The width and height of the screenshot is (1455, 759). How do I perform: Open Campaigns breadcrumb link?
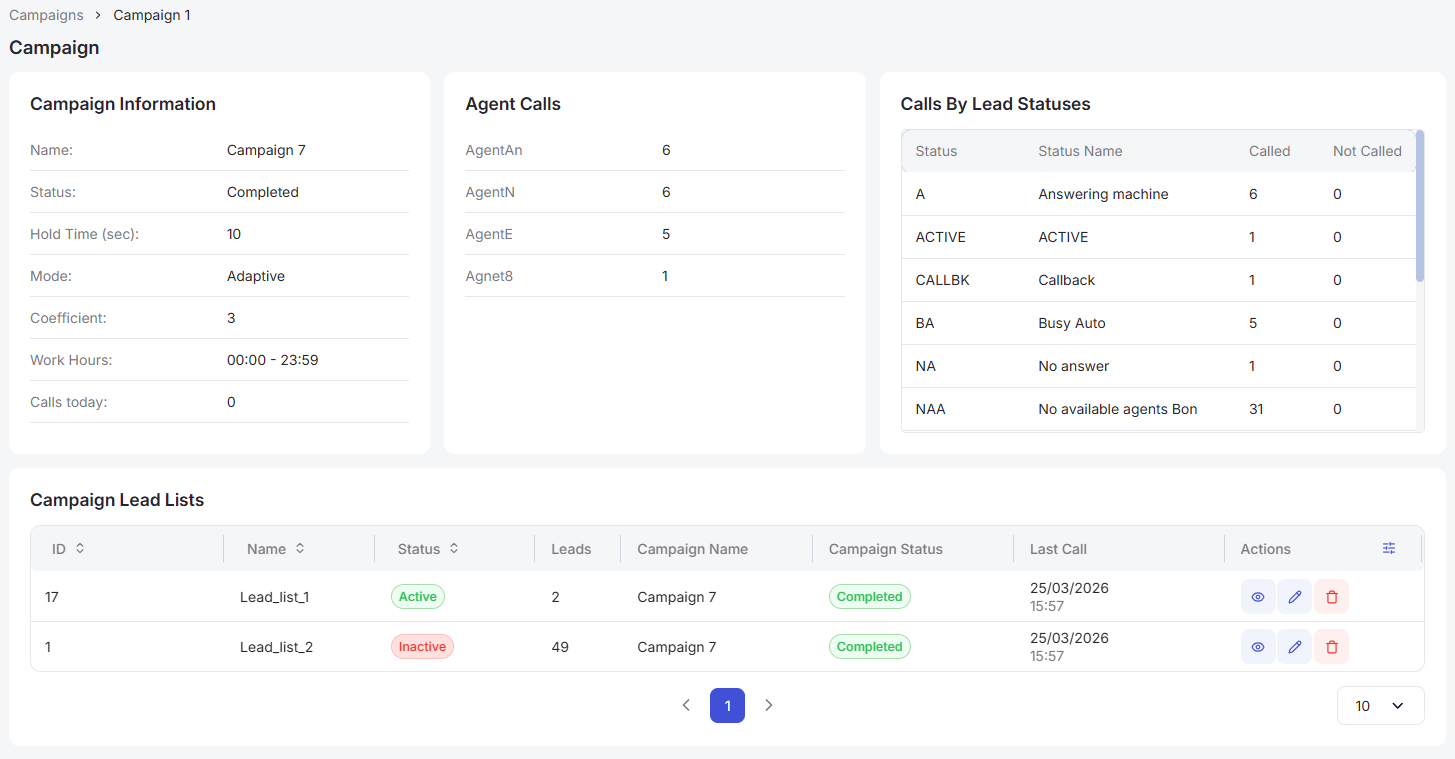(x=46, y=15)
